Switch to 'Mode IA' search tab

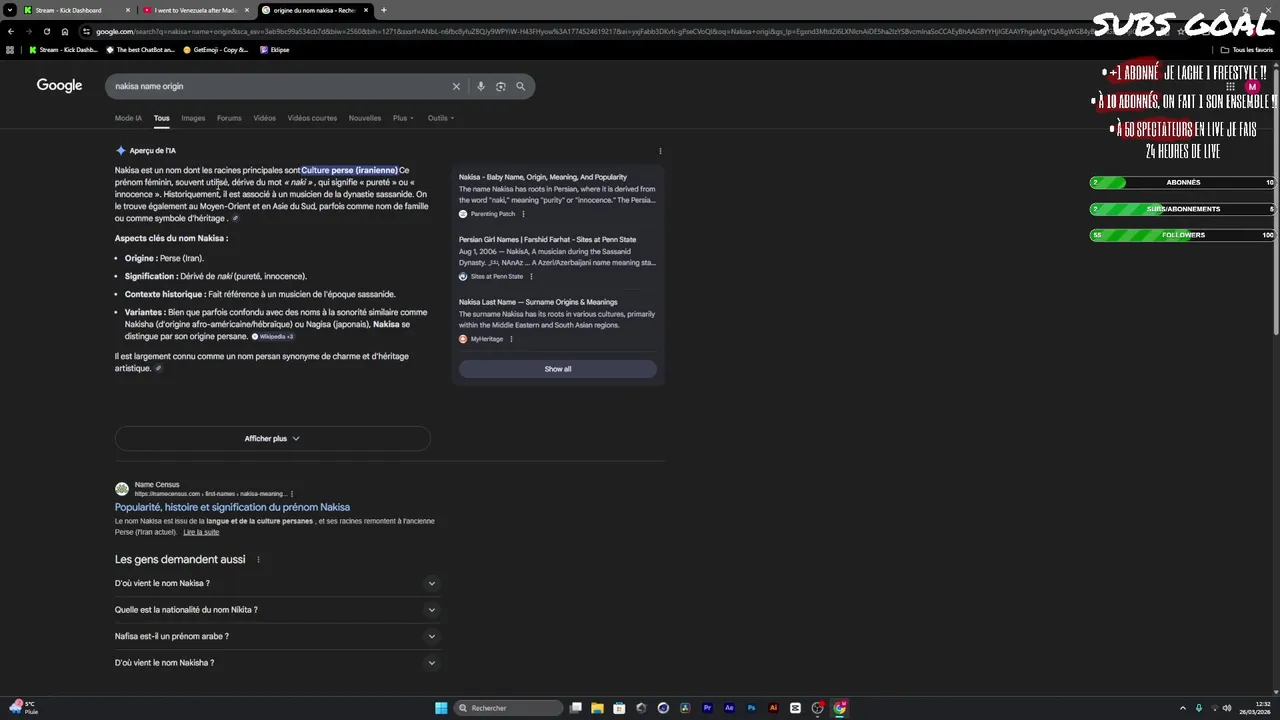(128, 118)
